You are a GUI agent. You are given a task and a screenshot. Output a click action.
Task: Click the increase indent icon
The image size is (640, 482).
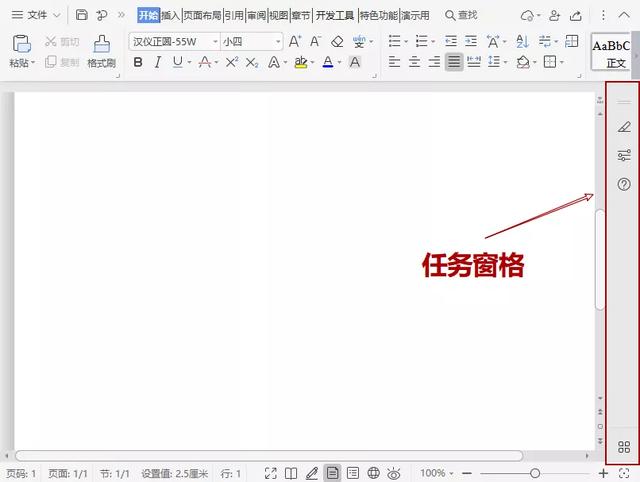click(x=471, y=41)
